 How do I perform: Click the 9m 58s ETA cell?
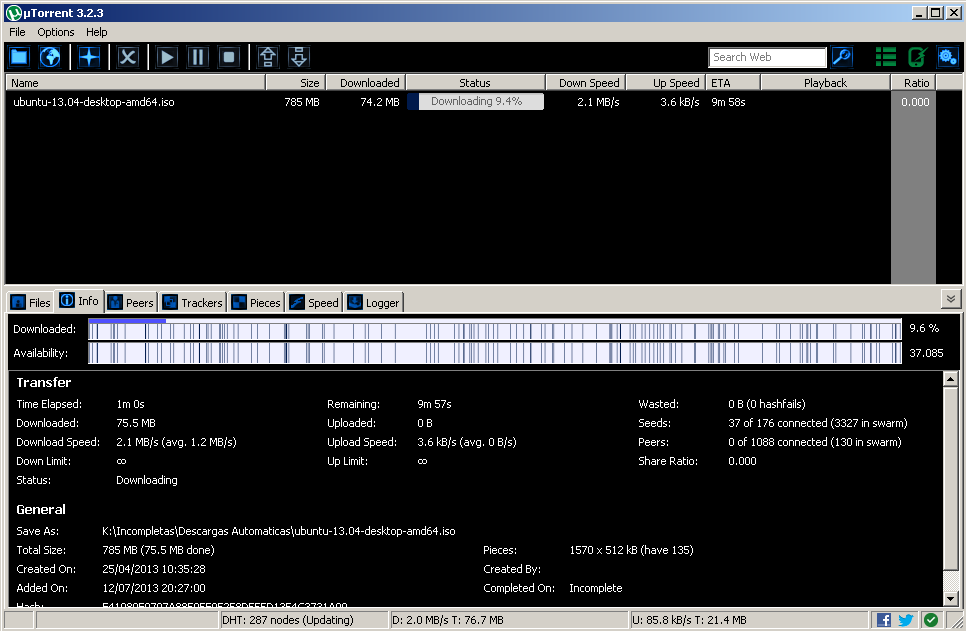pyautogui.click(x=728, y=102)
